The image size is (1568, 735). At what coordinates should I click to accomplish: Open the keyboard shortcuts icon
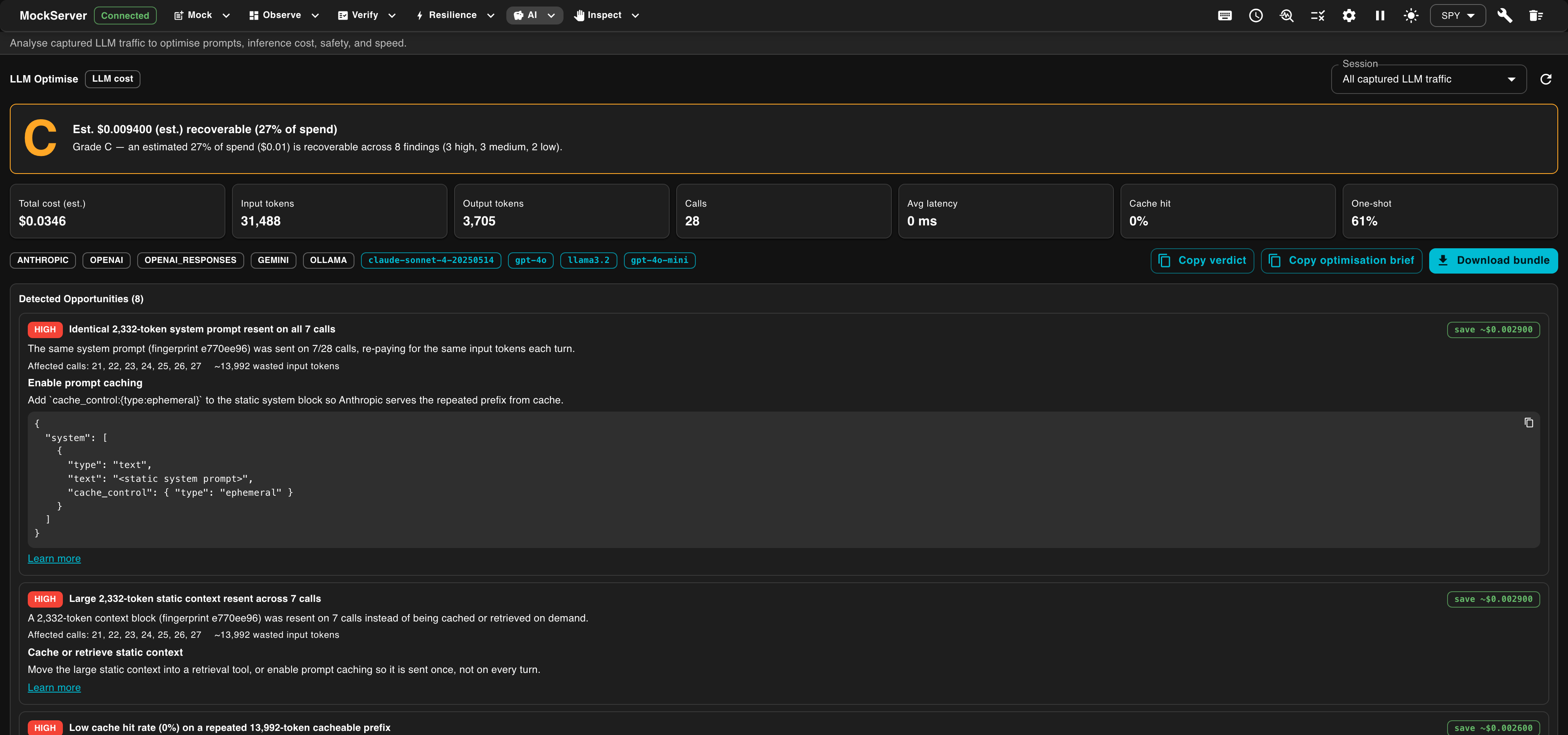click(x=1225, y=16)
